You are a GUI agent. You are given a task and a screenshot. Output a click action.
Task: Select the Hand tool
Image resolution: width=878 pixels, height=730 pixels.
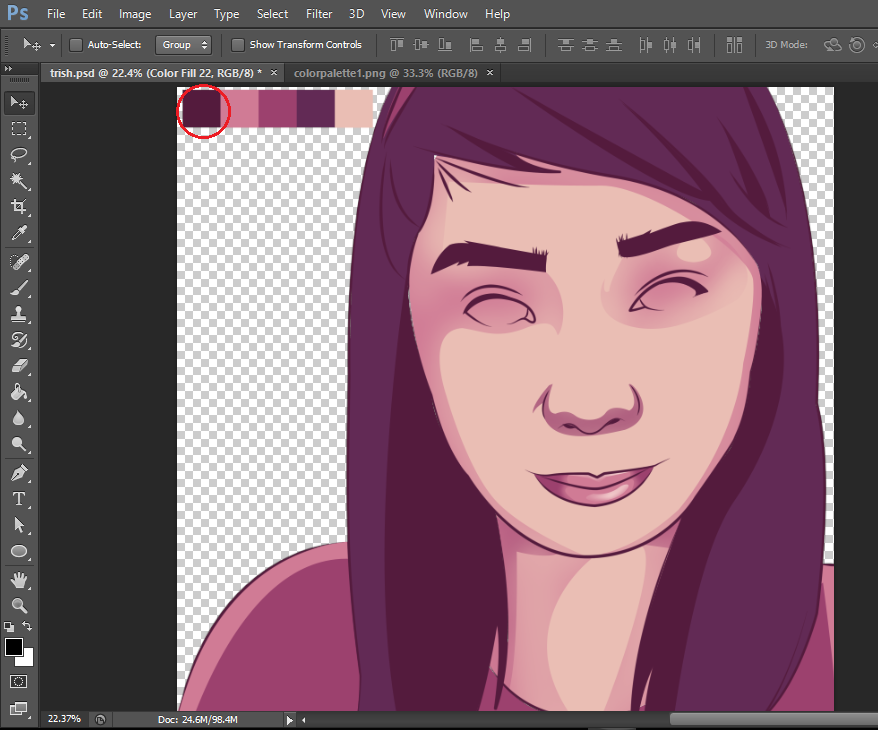[x=19, y=580]
